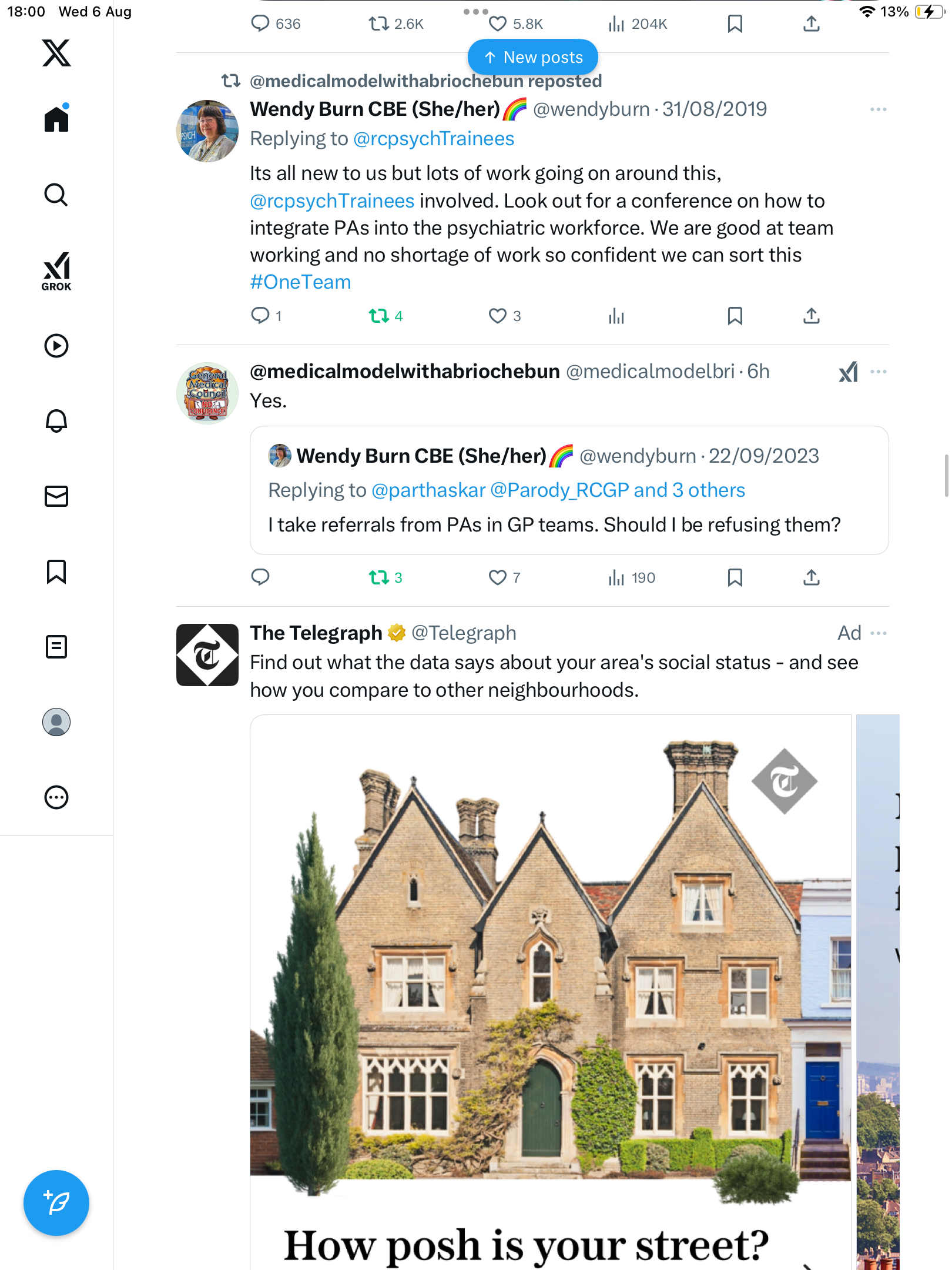Open Telegraph 'How posh is your street' image
This screenshot has width=952, height=1270.
[551, 992]
